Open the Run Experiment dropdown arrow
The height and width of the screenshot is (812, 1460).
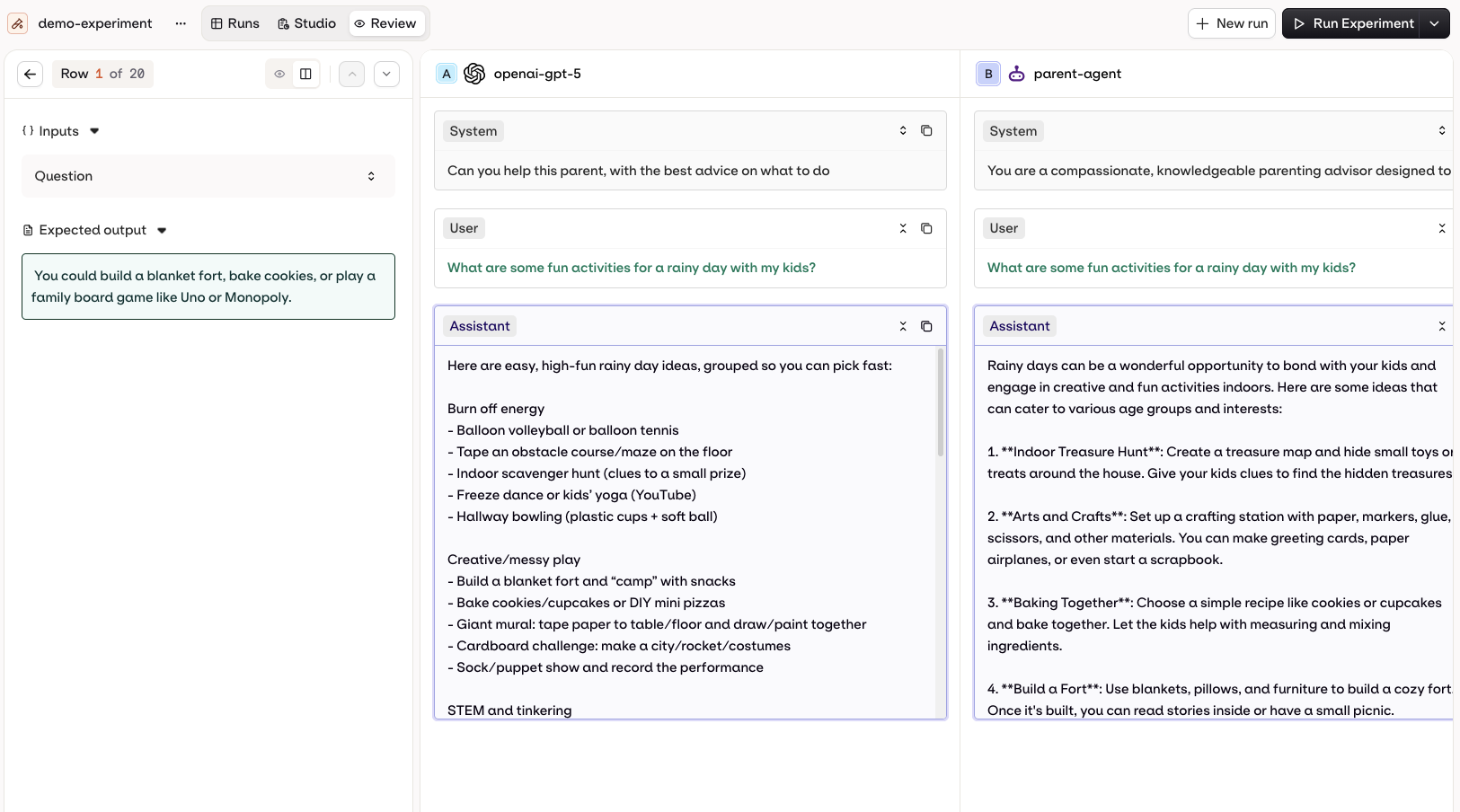pyautogui.click(x=1435, y=23)
